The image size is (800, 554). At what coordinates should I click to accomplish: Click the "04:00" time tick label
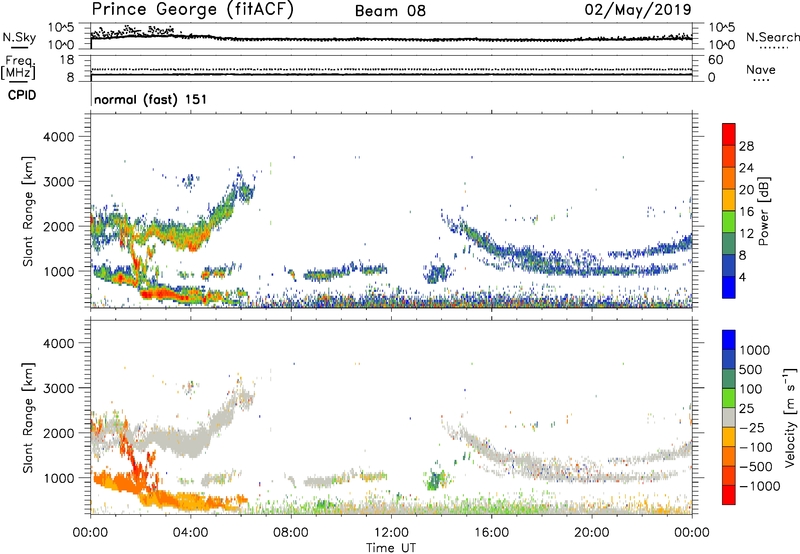coord(190,533)
